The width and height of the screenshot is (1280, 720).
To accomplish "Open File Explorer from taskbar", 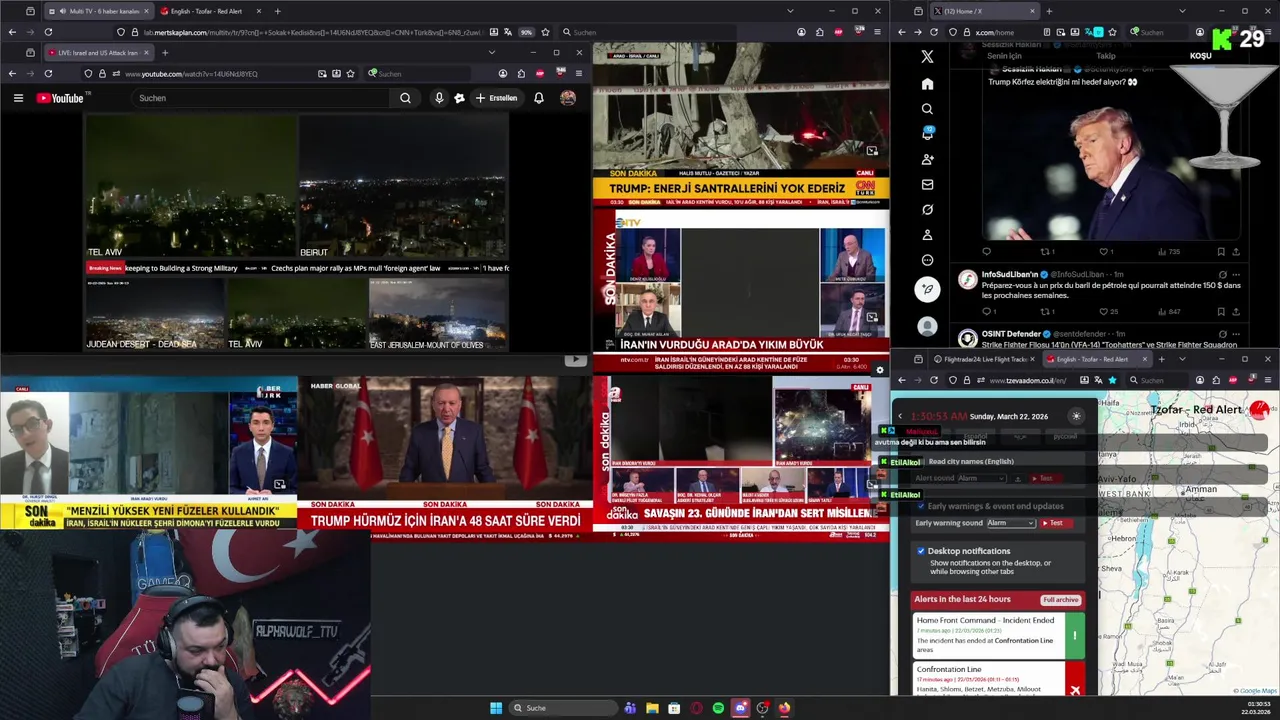I will coord(652,708).
